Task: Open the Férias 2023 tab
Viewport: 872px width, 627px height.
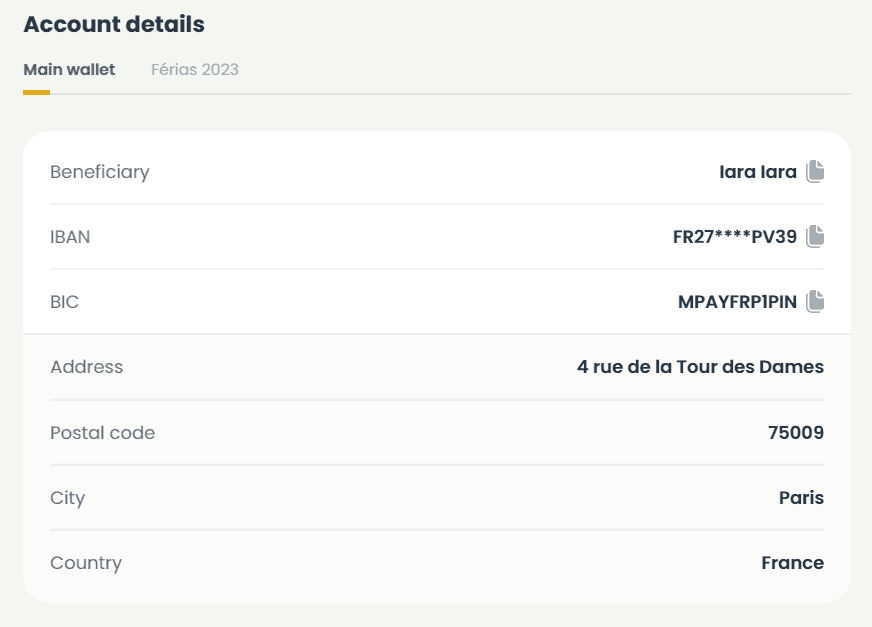Action: (x=195, y=70)
